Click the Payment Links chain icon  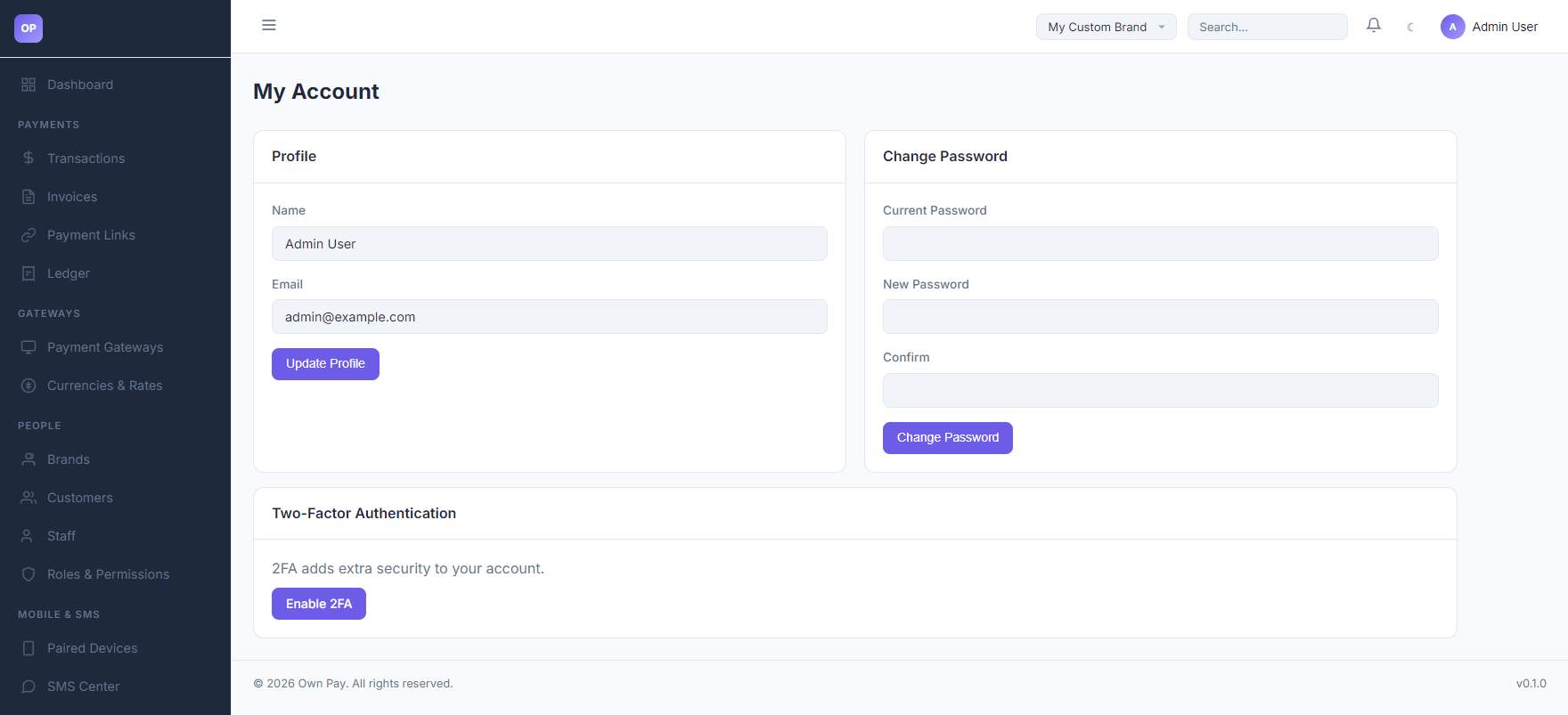tap(29, 235)
